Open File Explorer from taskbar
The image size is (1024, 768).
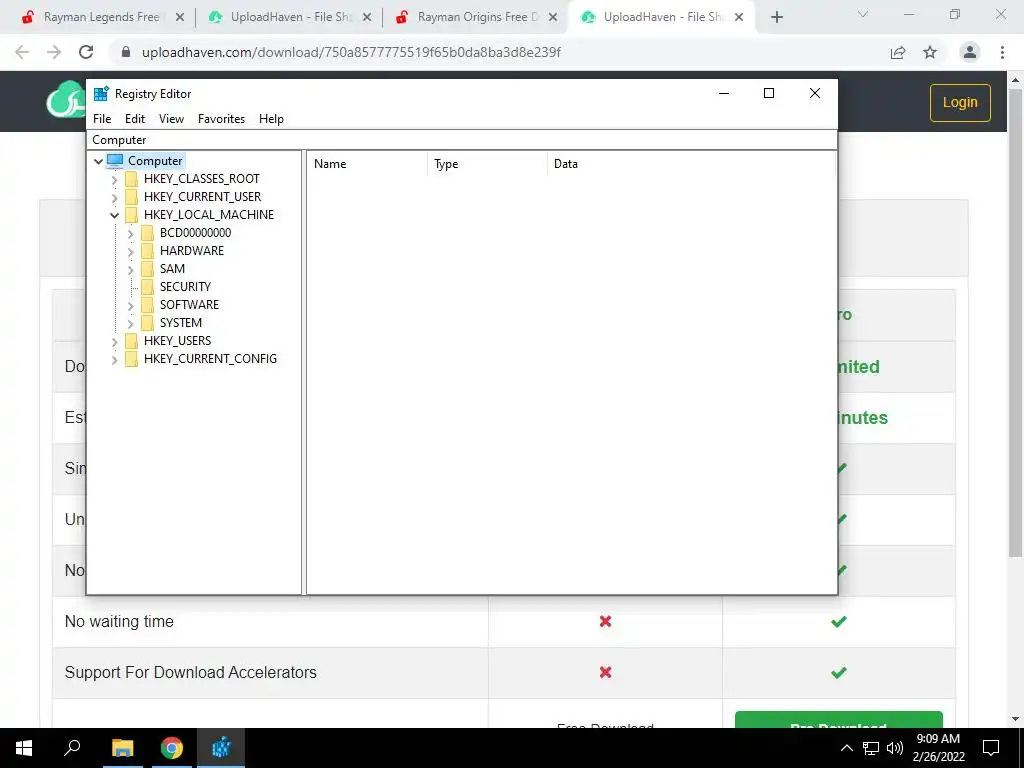[x=122, y=748]
